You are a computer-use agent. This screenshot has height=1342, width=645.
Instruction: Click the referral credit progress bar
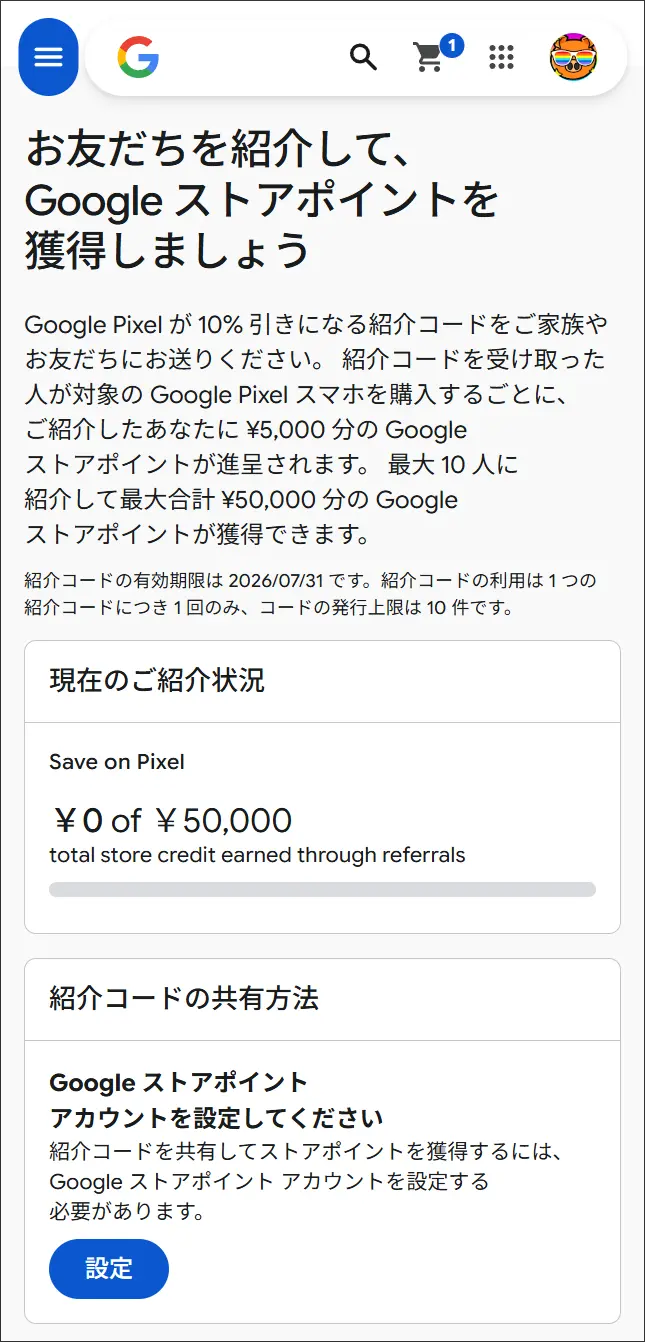[x=322, y=889]
